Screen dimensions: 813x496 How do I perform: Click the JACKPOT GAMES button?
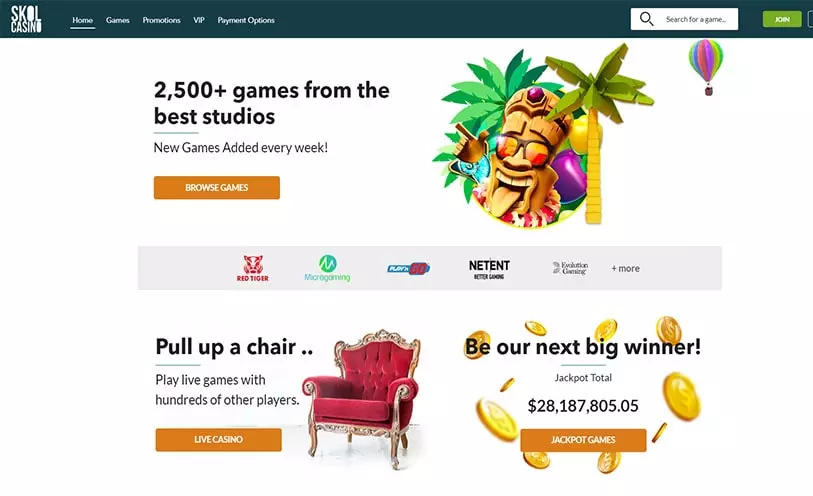(583, 440)
